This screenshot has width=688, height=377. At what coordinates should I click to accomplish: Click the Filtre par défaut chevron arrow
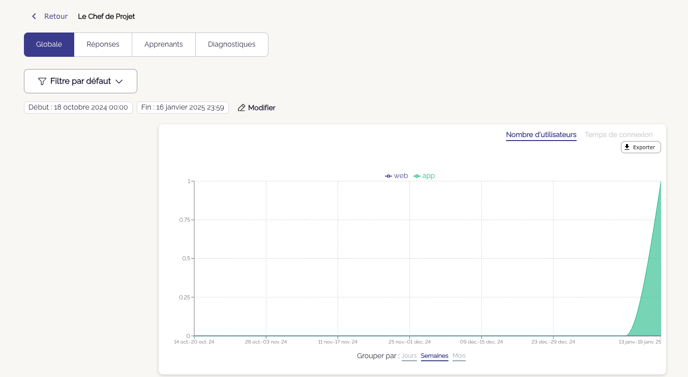pos(119,81)
